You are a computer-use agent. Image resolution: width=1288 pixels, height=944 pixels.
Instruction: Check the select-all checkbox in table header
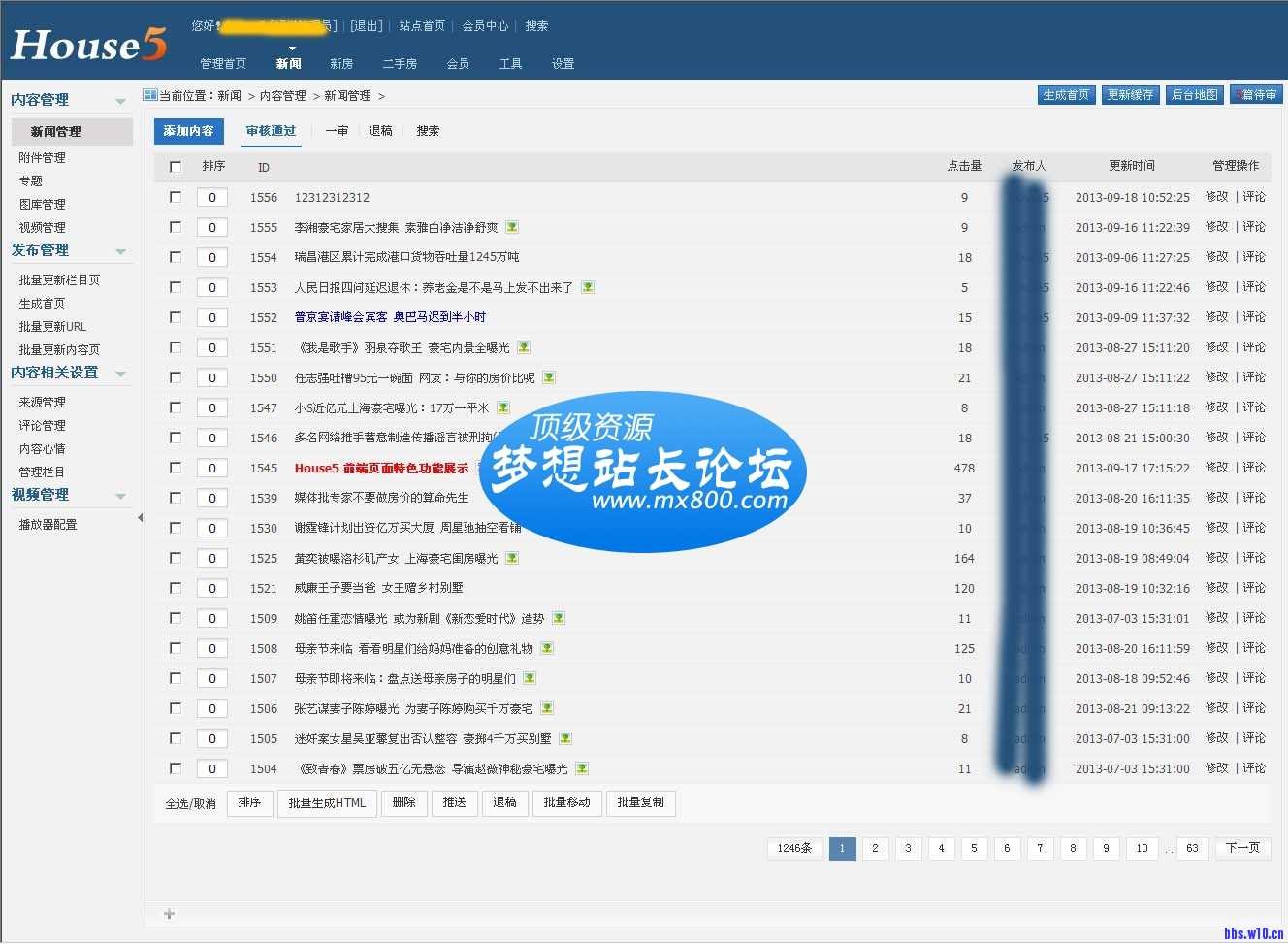click(176, 167)
